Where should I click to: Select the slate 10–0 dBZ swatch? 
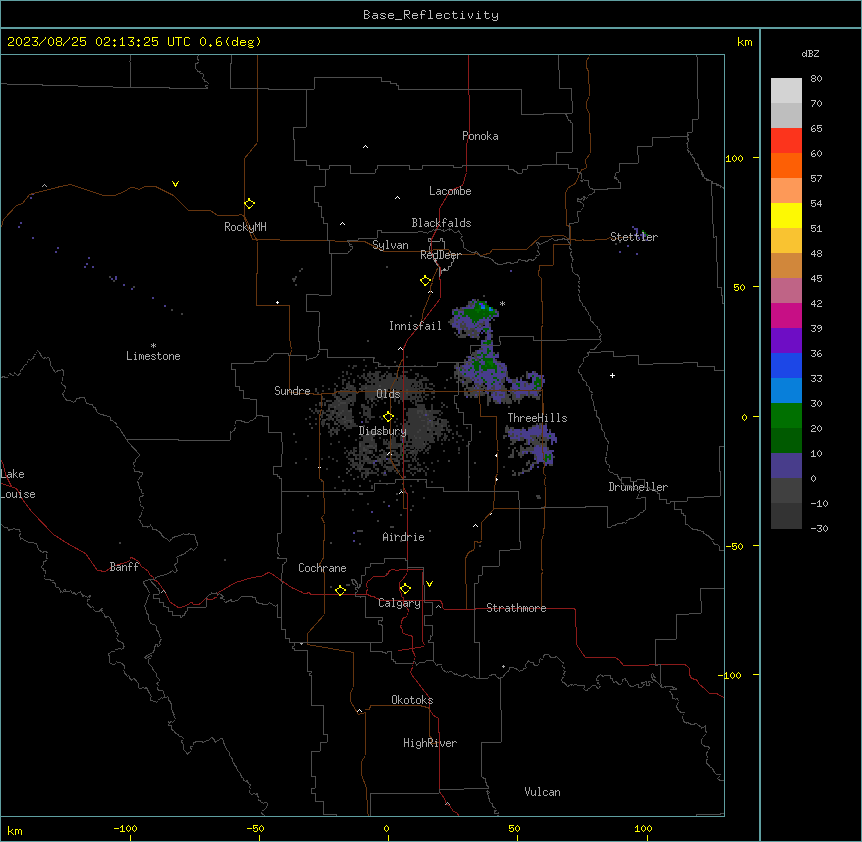coord(786,466)
